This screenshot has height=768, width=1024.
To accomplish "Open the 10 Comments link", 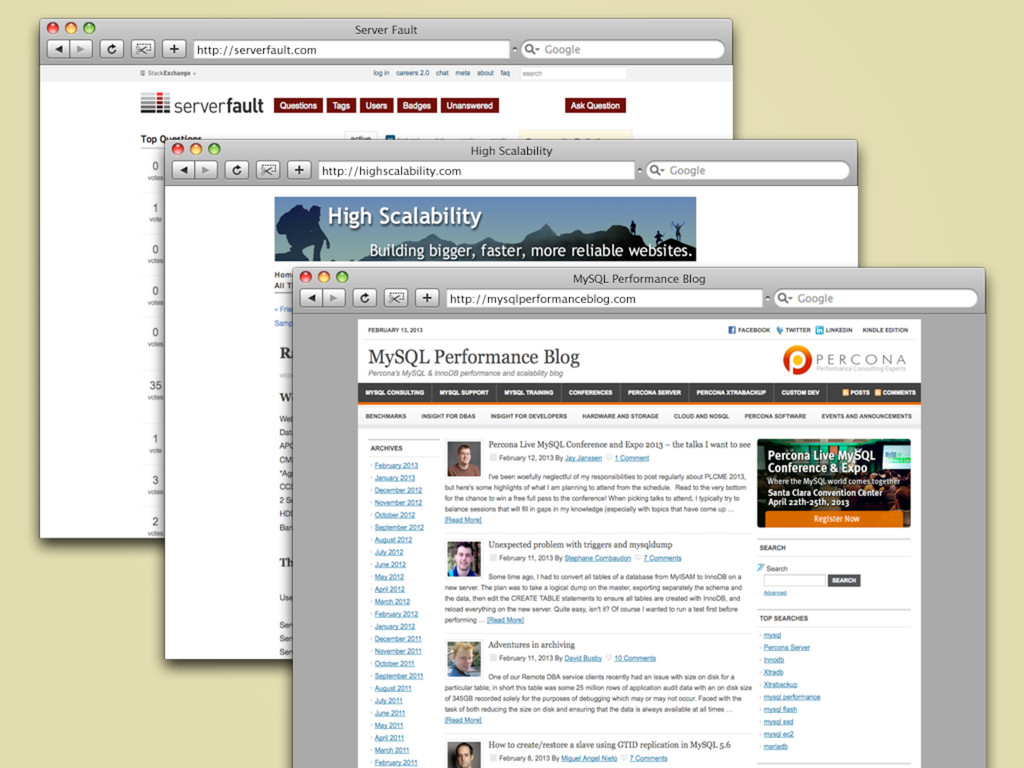I will [x=635, y=658].
